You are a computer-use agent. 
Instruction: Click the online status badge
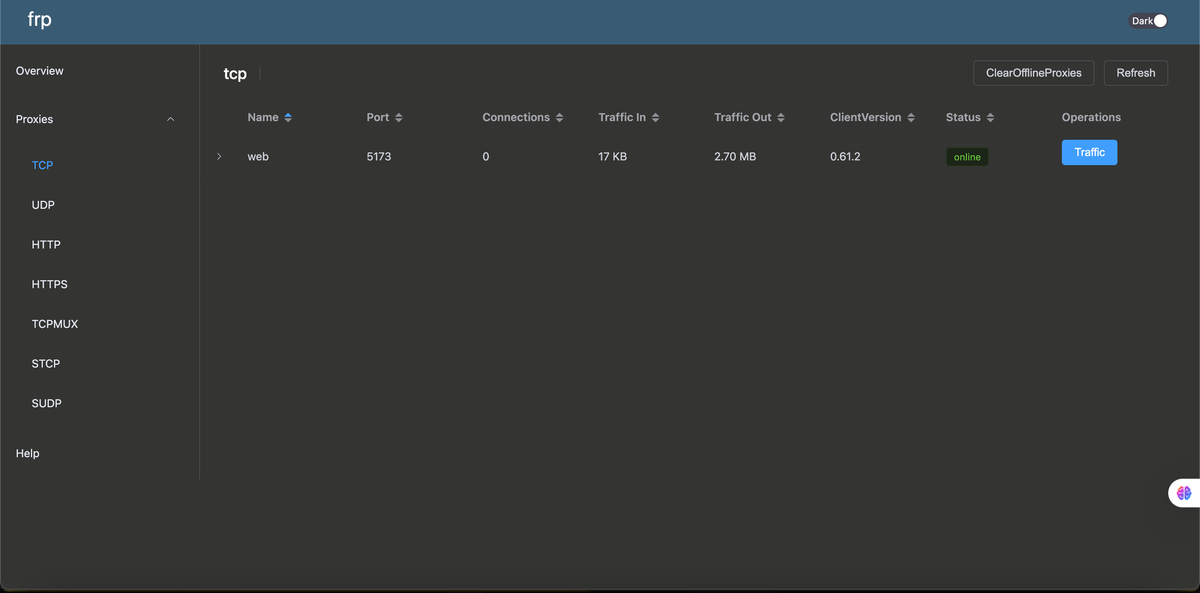(x=967, y=157)
